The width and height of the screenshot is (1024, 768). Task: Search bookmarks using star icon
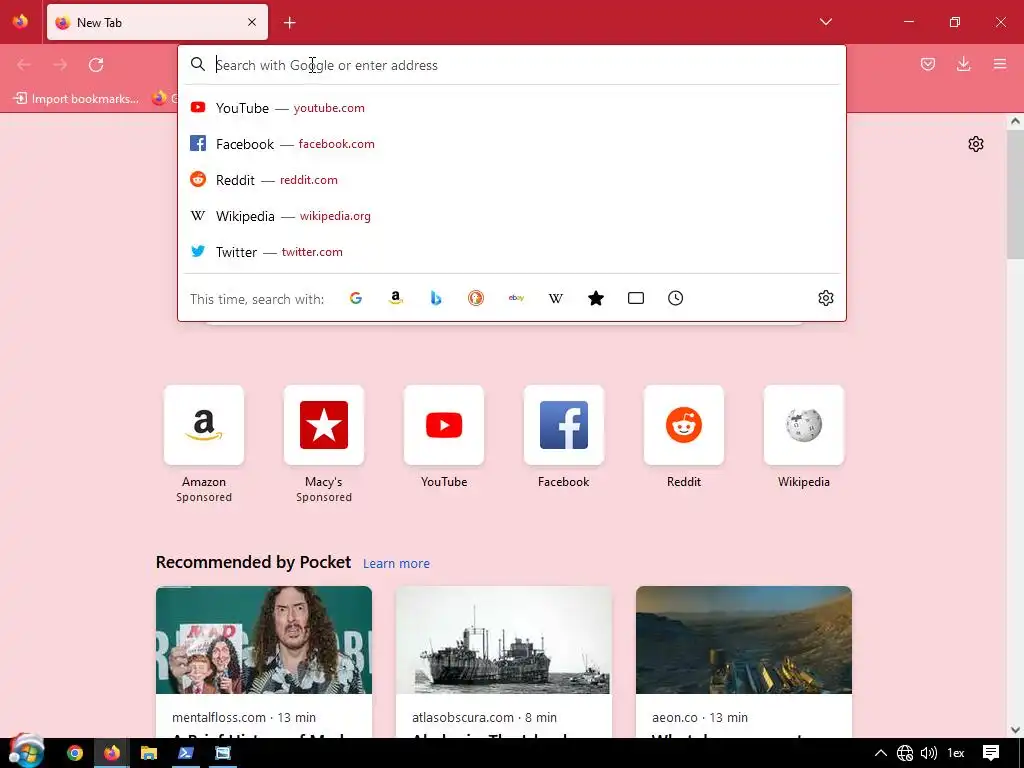click(596, 298)
